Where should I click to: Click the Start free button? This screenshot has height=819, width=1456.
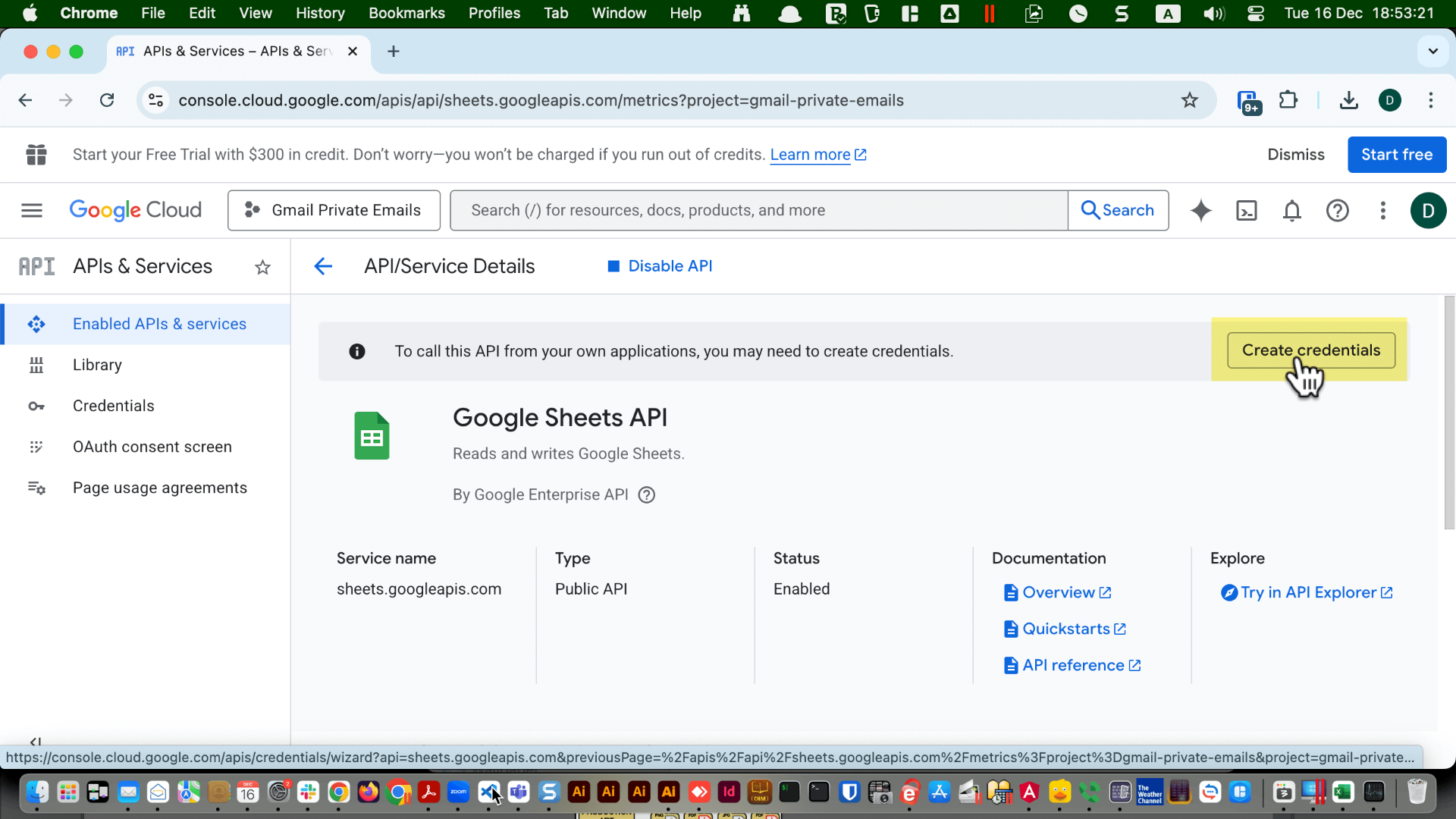point(1396,154)
